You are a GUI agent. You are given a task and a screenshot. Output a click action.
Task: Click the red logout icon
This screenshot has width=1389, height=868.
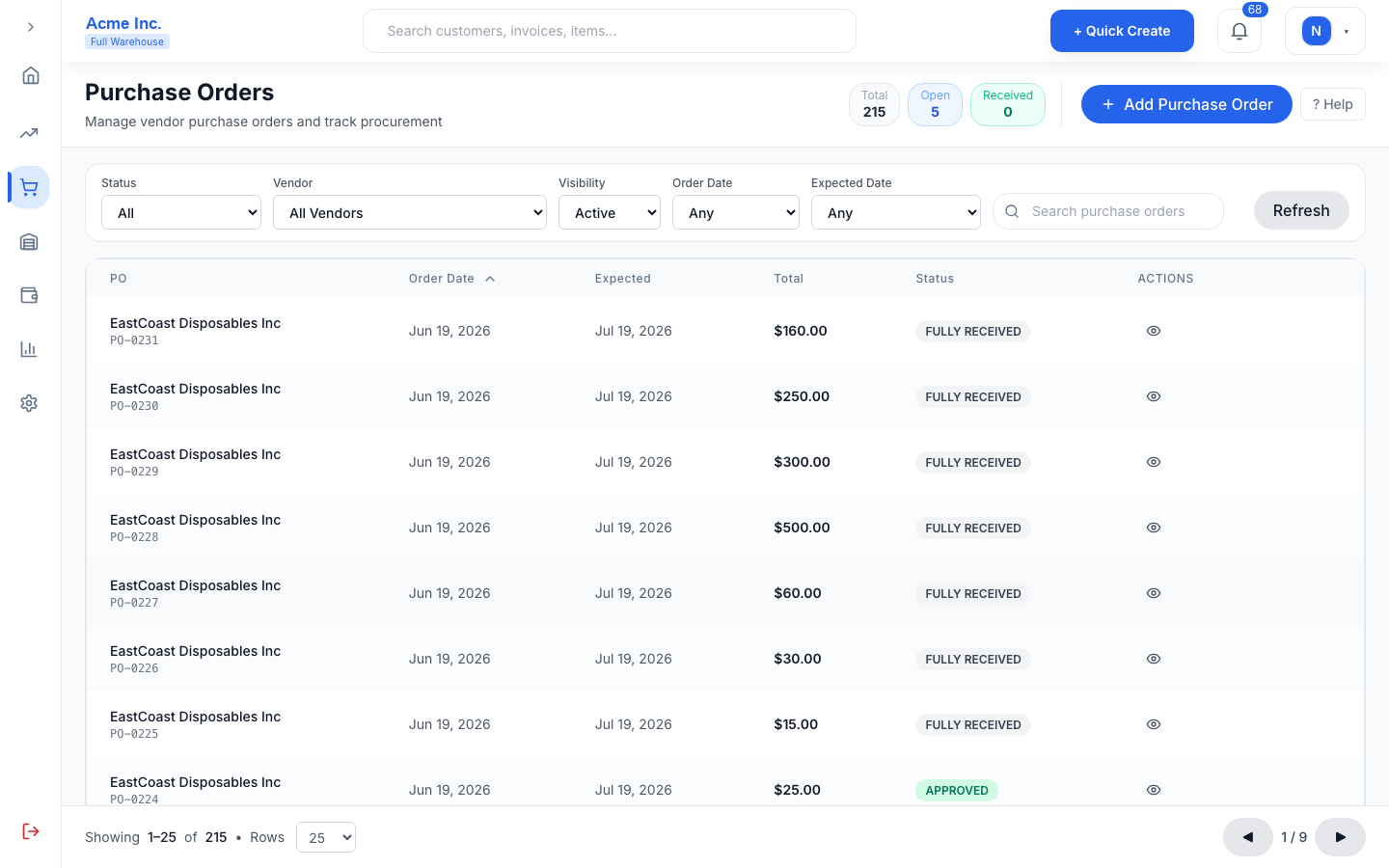coord(31,831)
